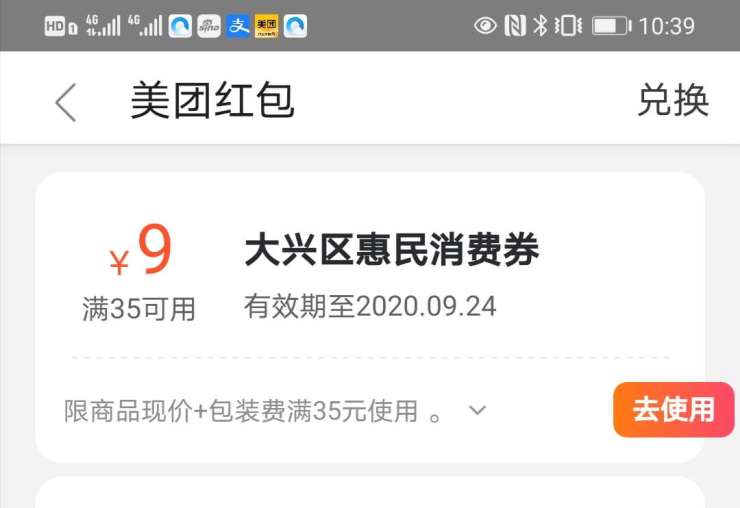Go back using the left arrow
Viewport: 740px width, 508px height.
(x=66, y=102)
